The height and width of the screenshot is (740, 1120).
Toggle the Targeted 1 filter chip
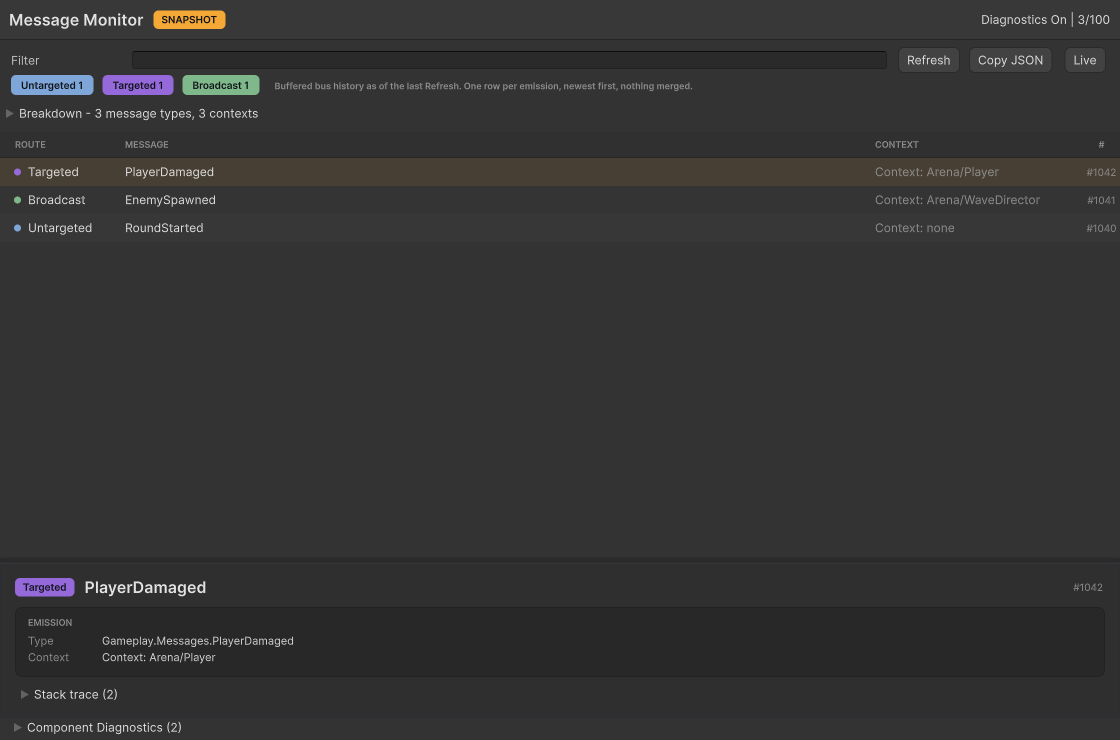point(138,86)
